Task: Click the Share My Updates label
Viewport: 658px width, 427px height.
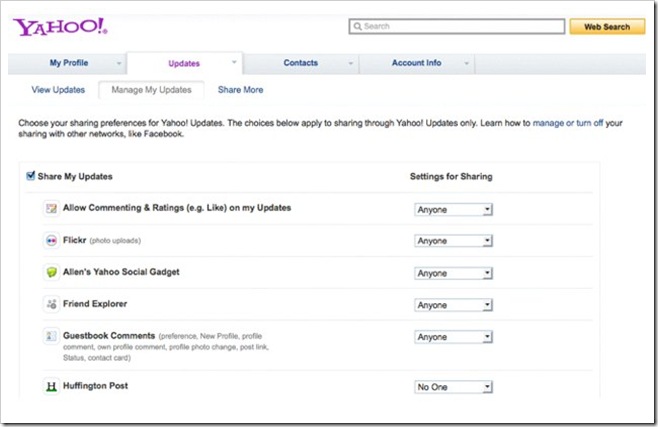Action: click(x=75, y=177)
